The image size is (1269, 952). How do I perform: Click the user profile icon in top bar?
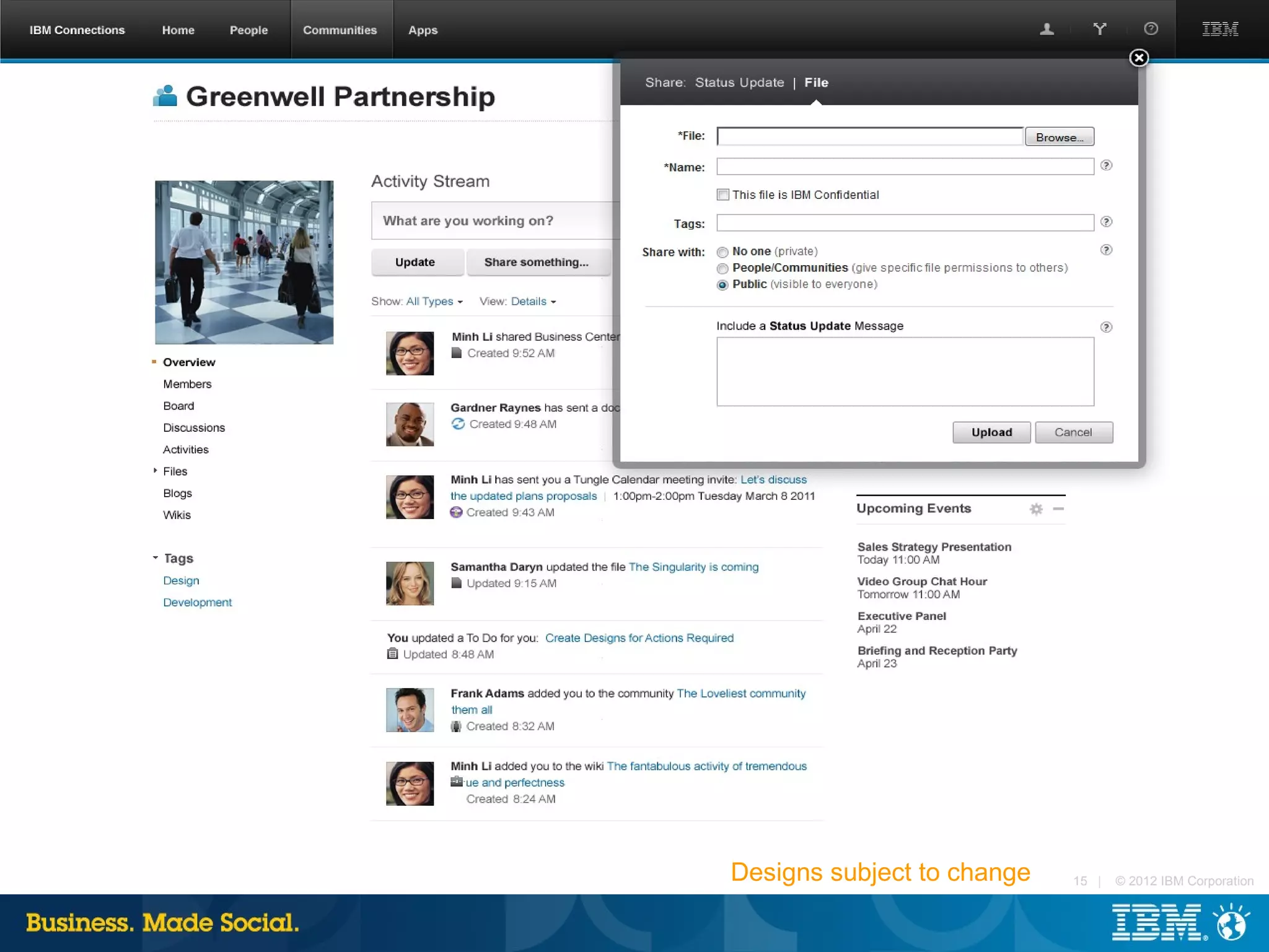click(x=1047, y=29)
